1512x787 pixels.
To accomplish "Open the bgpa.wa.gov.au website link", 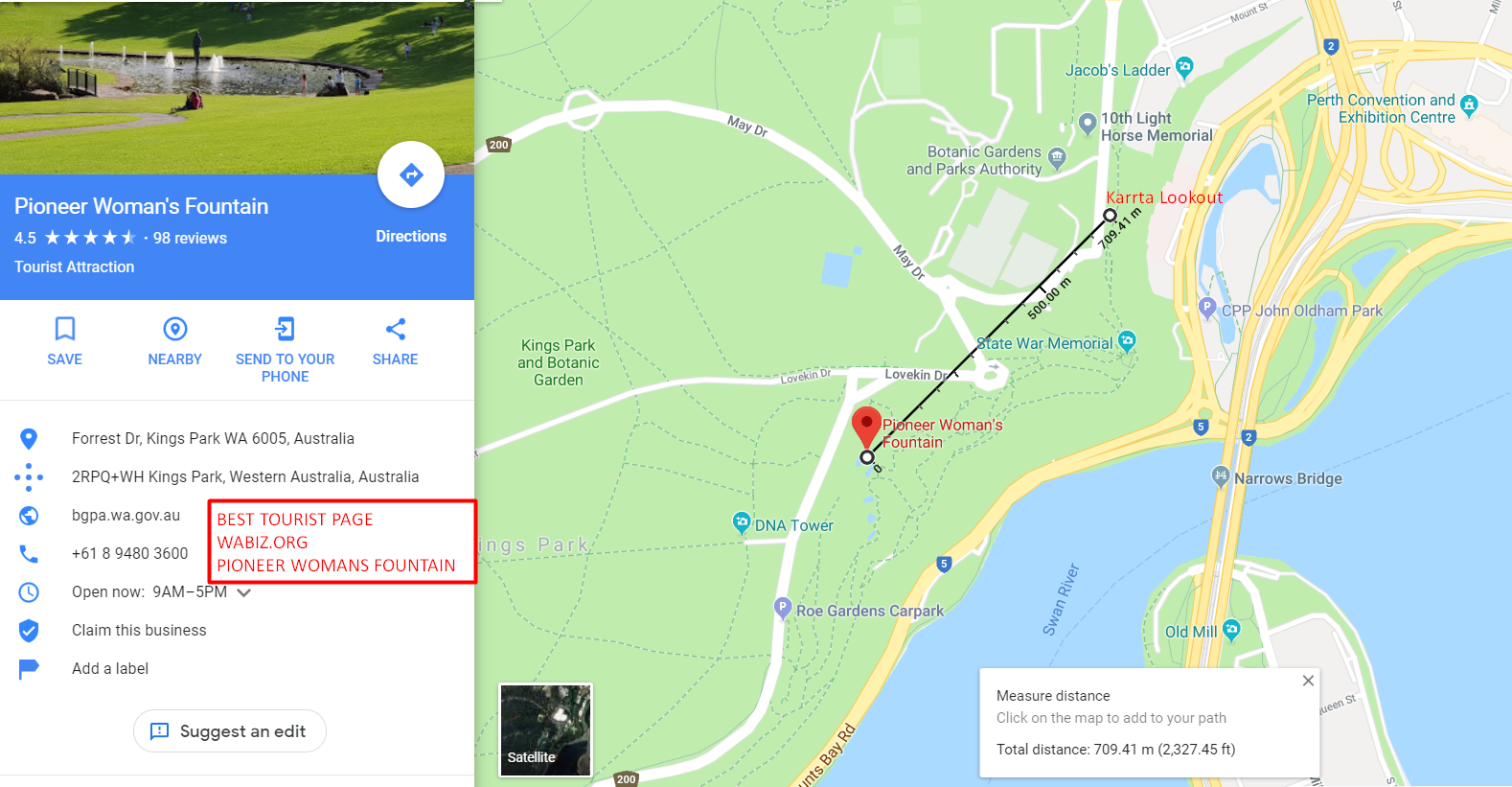I will (x=126, y=515).
